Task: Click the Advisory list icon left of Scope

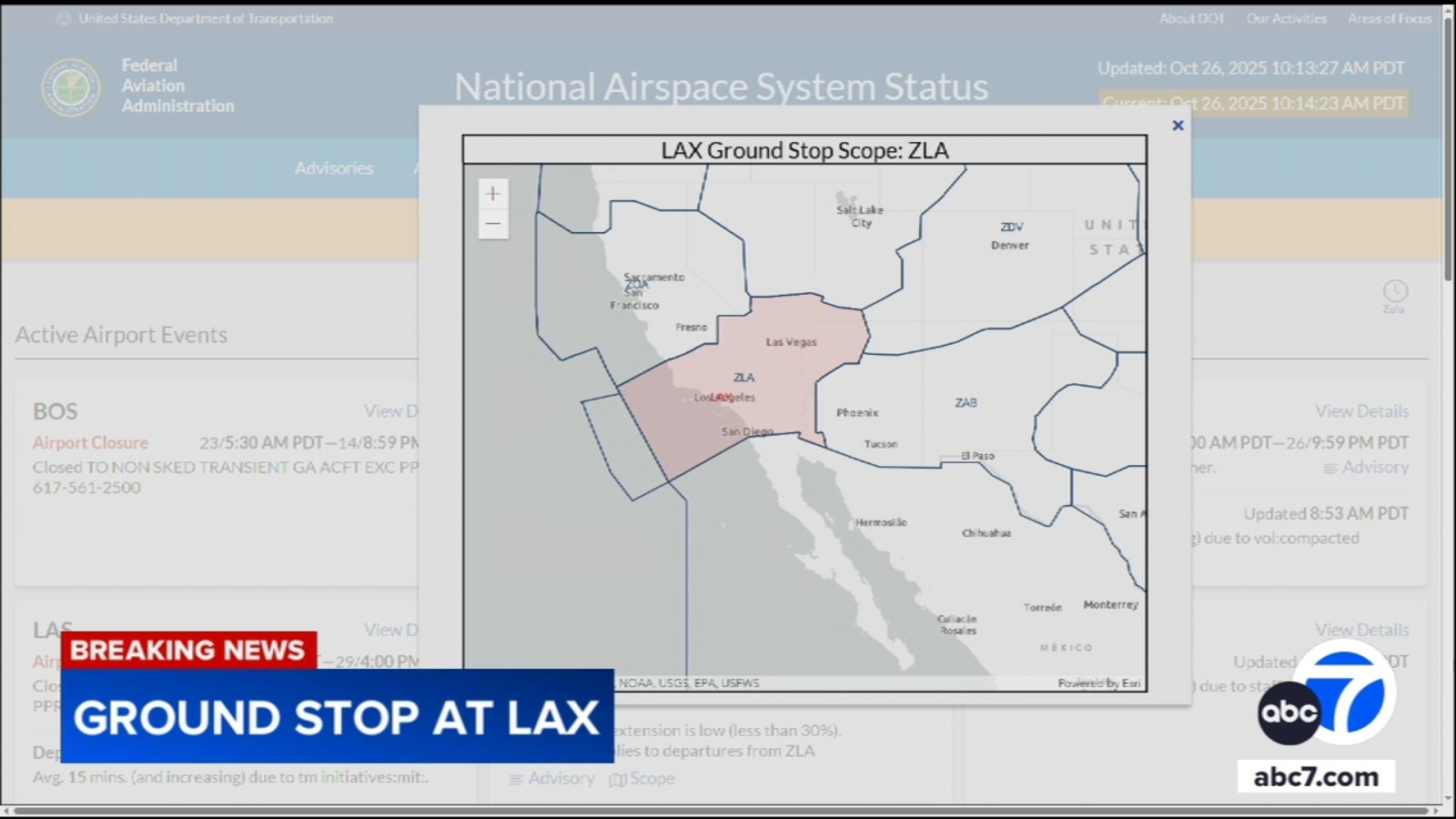Action: (x=516, y=779)
